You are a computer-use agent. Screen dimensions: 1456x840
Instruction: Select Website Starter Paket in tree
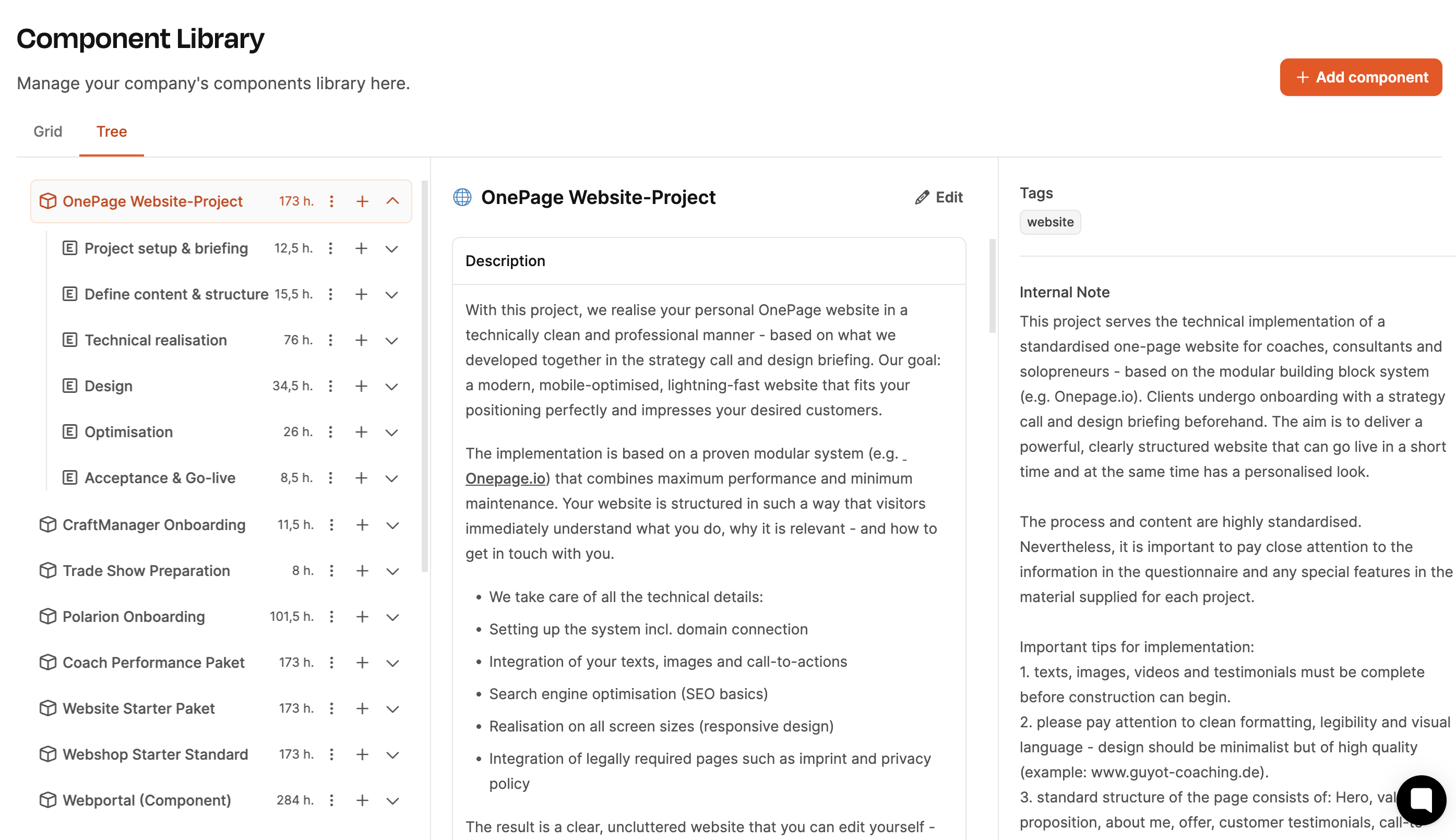(x=138, y=709)
